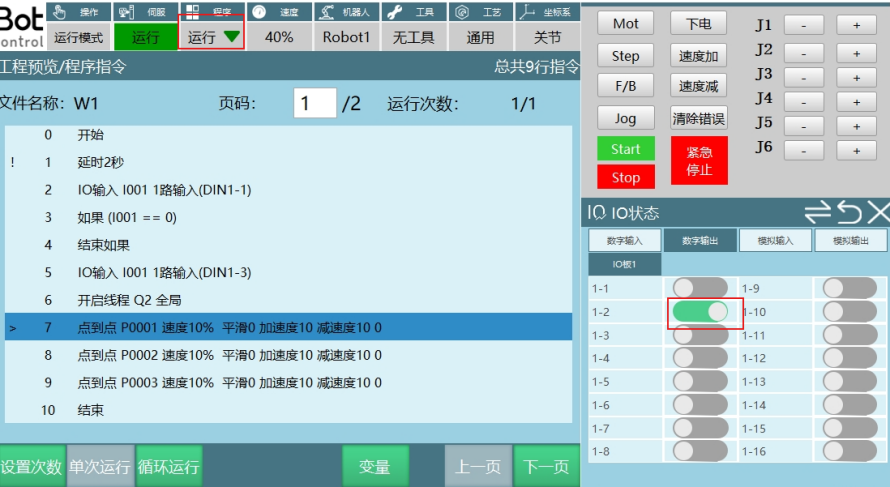Click the 下电 power-off button
This screenshot has height=487, width=890.
click(x=698, y=23)
